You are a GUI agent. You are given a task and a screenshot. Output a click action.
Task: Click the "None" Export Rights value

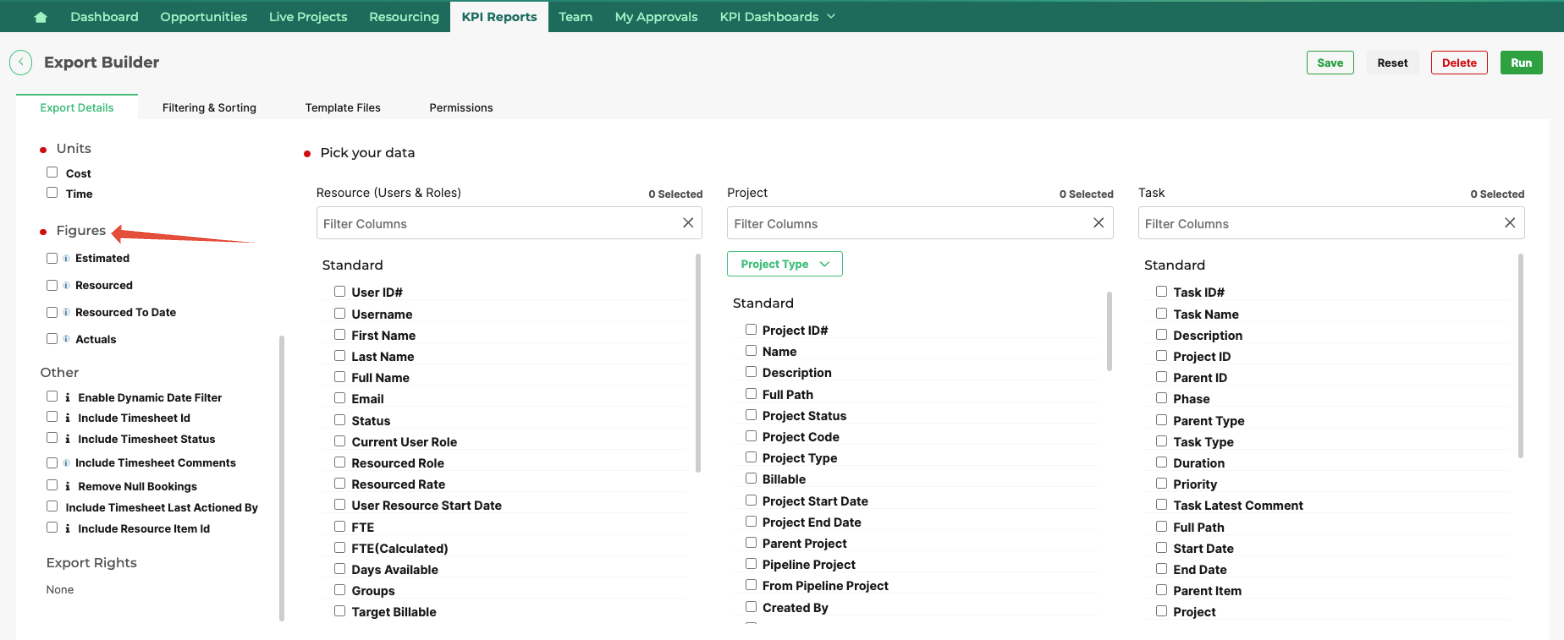(x=60, y=590)
